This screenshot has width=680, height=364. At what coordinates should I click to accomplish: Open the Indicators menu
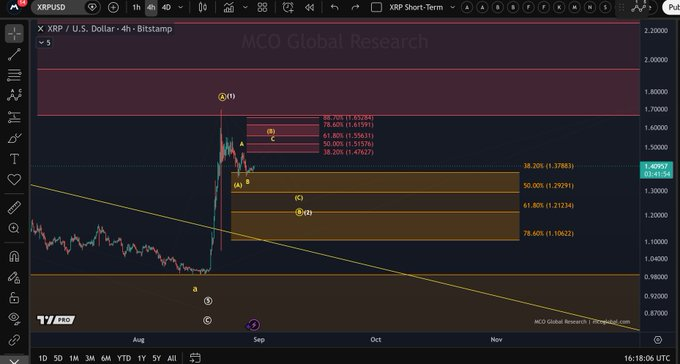229,7
